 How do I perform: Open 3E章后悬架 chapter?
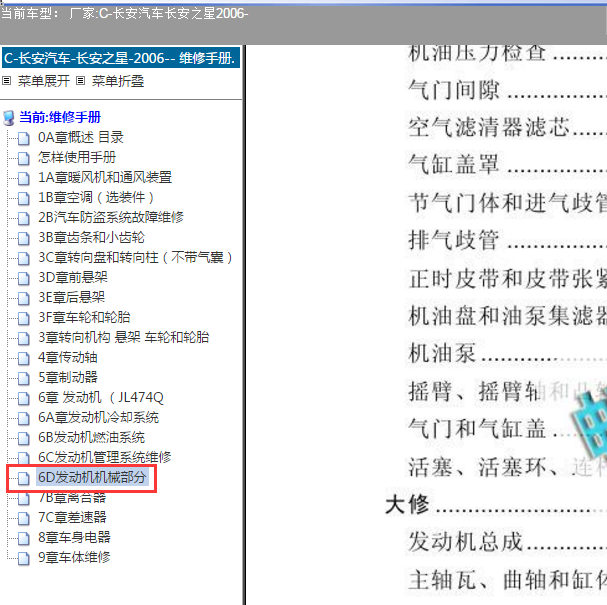pyautogui.click(x=71, y=297)
